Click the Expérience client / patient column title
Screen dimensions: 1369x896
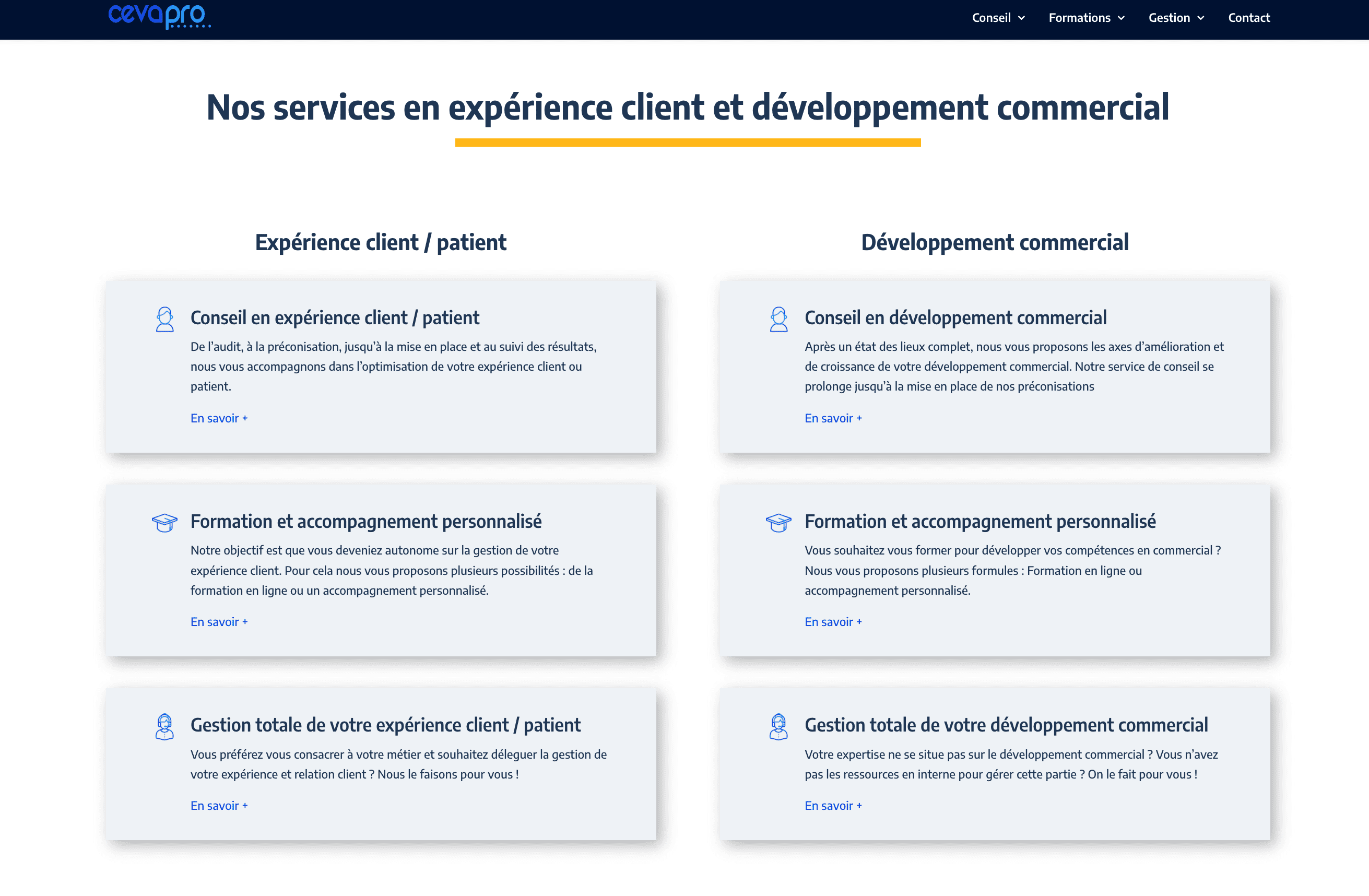coord(381,243)
